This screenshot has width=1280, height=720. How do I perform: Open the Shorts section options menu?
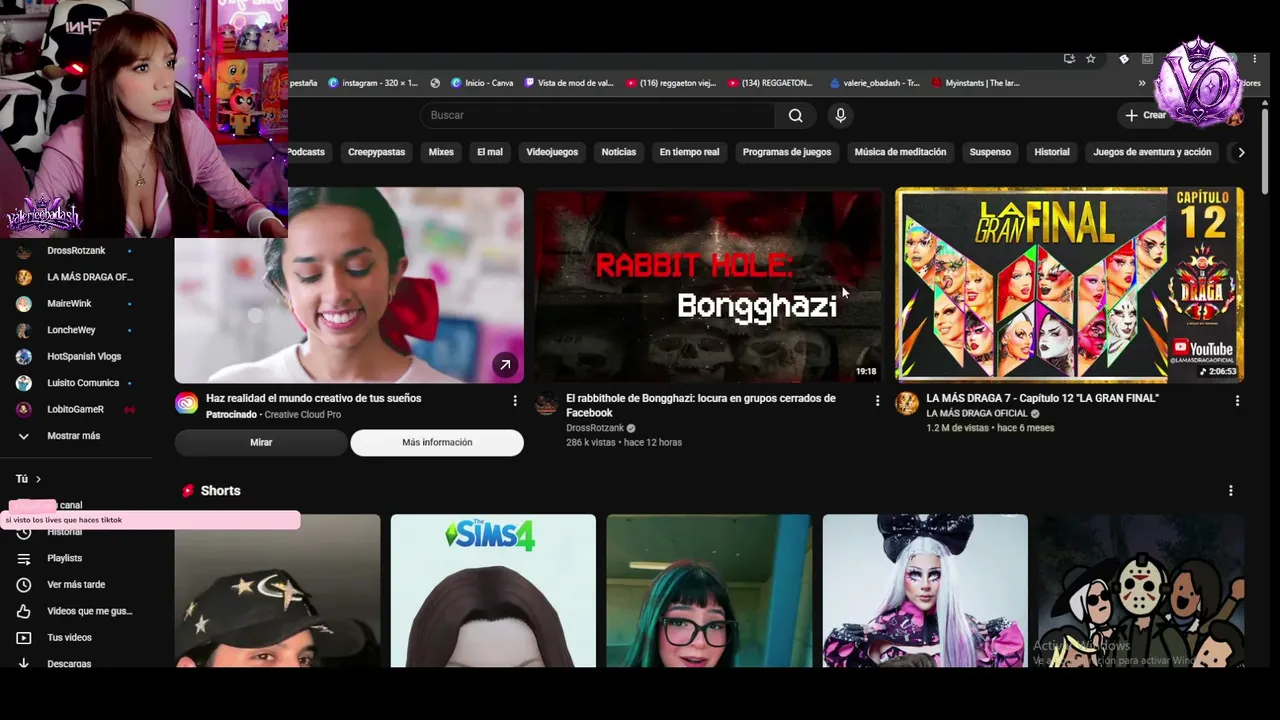1230,491
